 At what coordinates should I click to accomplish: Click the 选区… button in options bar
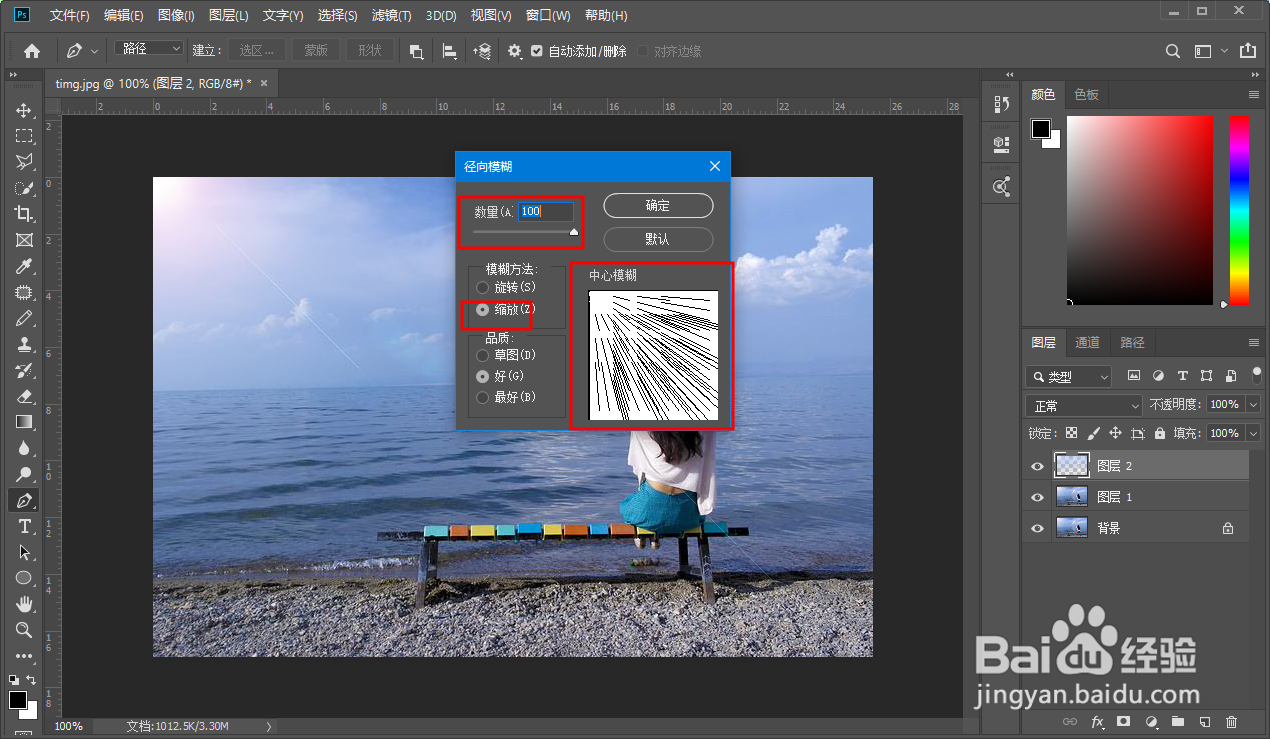coord(257,51)
